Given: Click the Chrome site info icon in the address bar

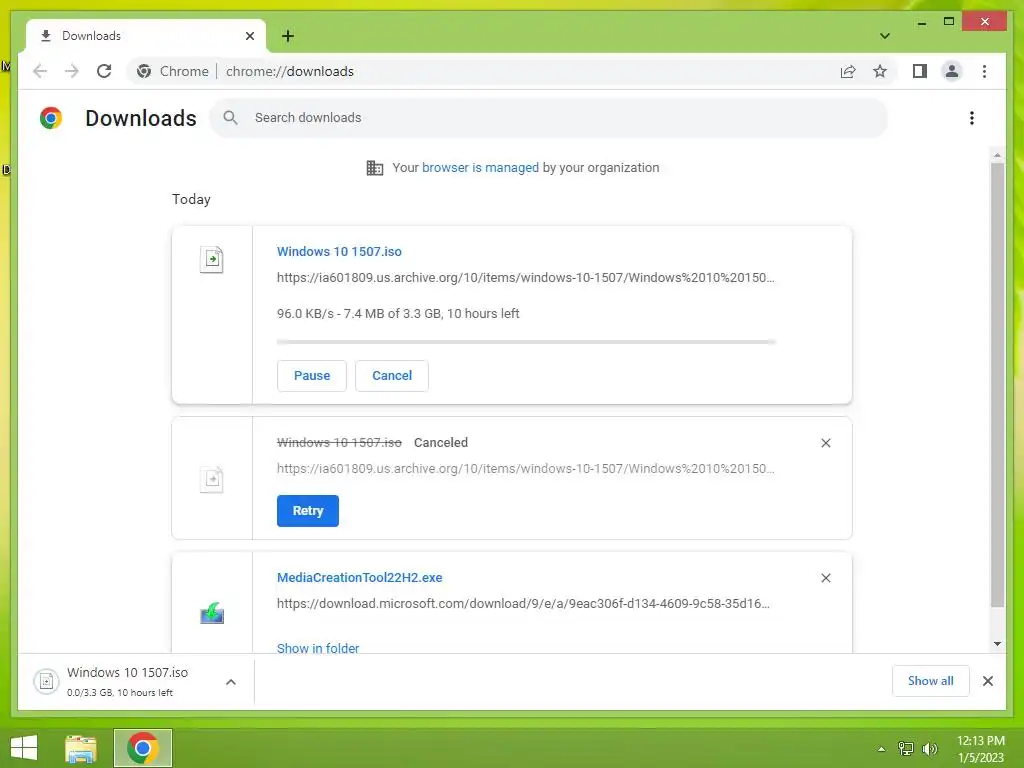Looking at the screenshot, I should pyautogui.click(x=144, y=71).
